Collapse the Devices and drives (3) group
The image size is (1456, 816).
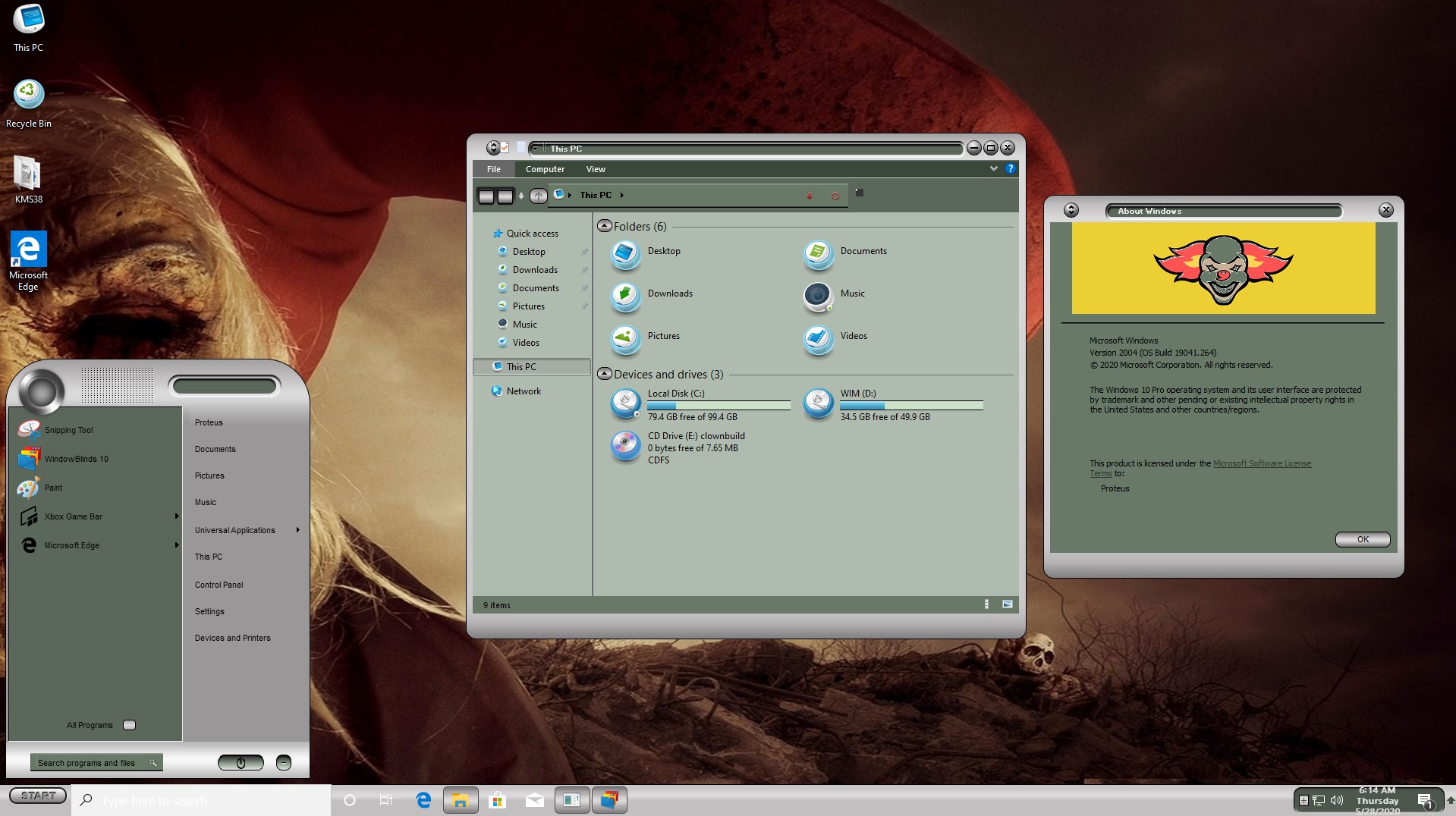[605, 374]
